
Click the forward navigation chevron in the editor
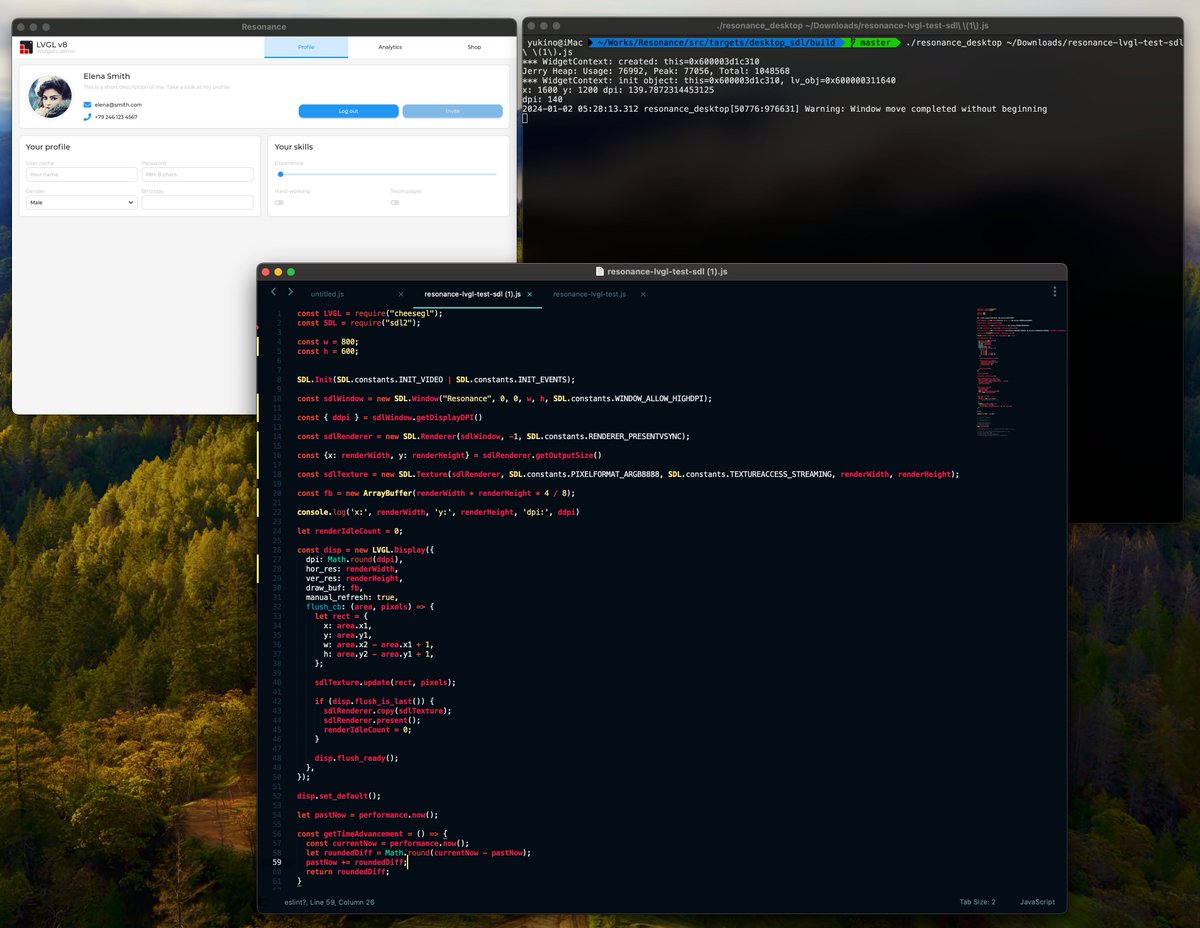click(290, 290)
